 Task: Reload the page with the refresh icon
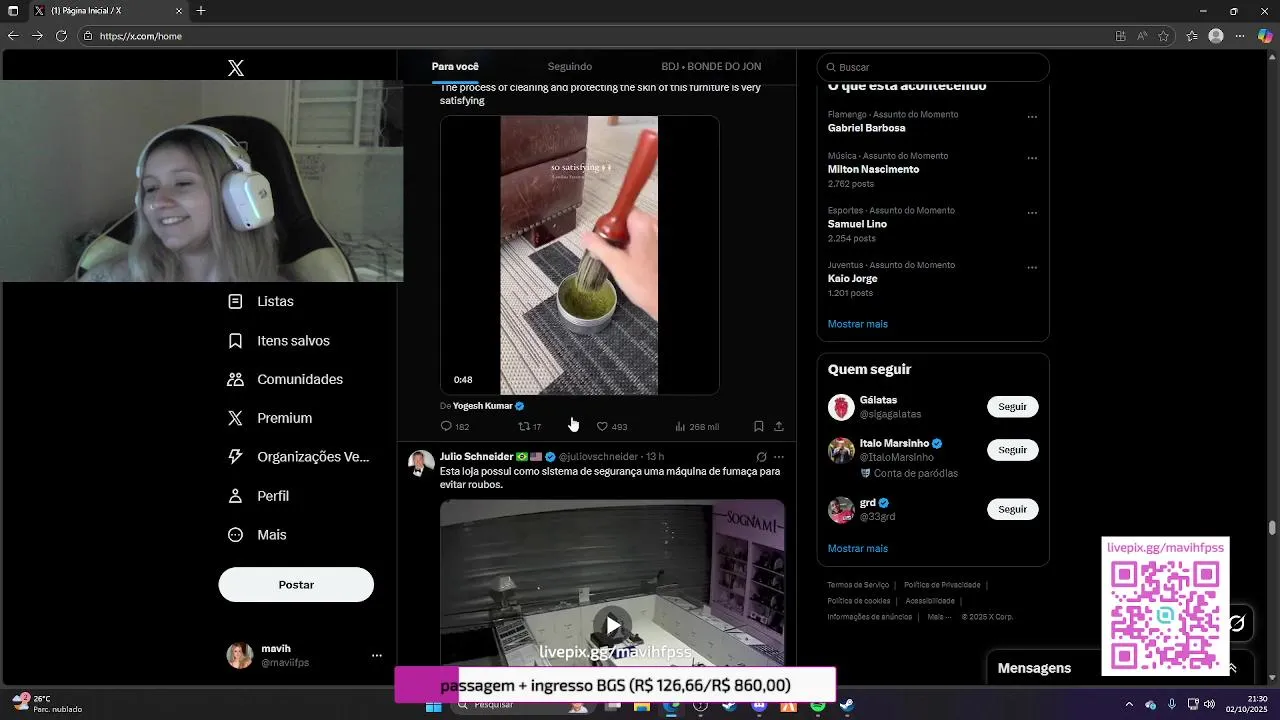click(61, 36)
